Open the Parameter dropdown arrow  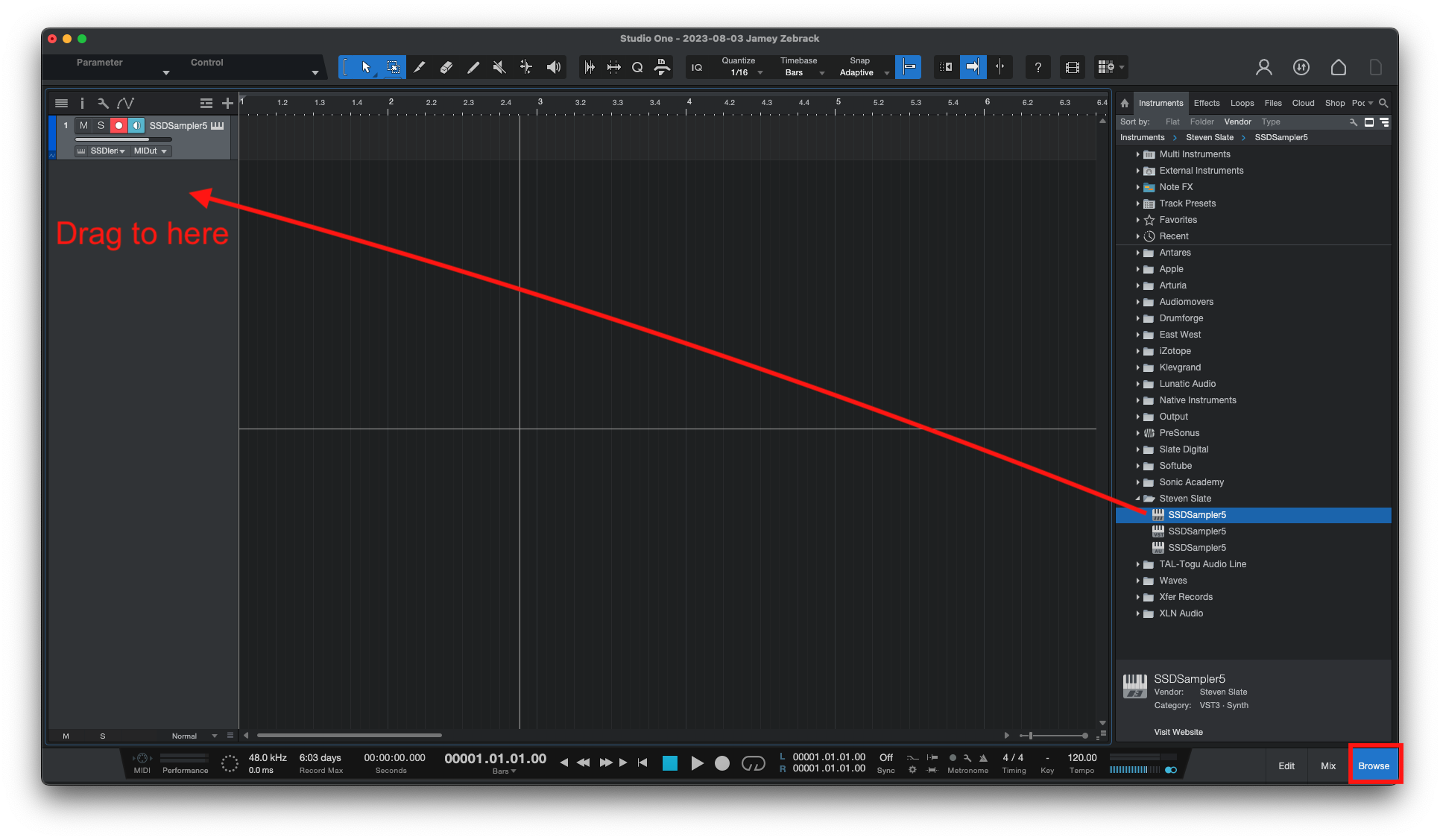[x=166, y=72]
